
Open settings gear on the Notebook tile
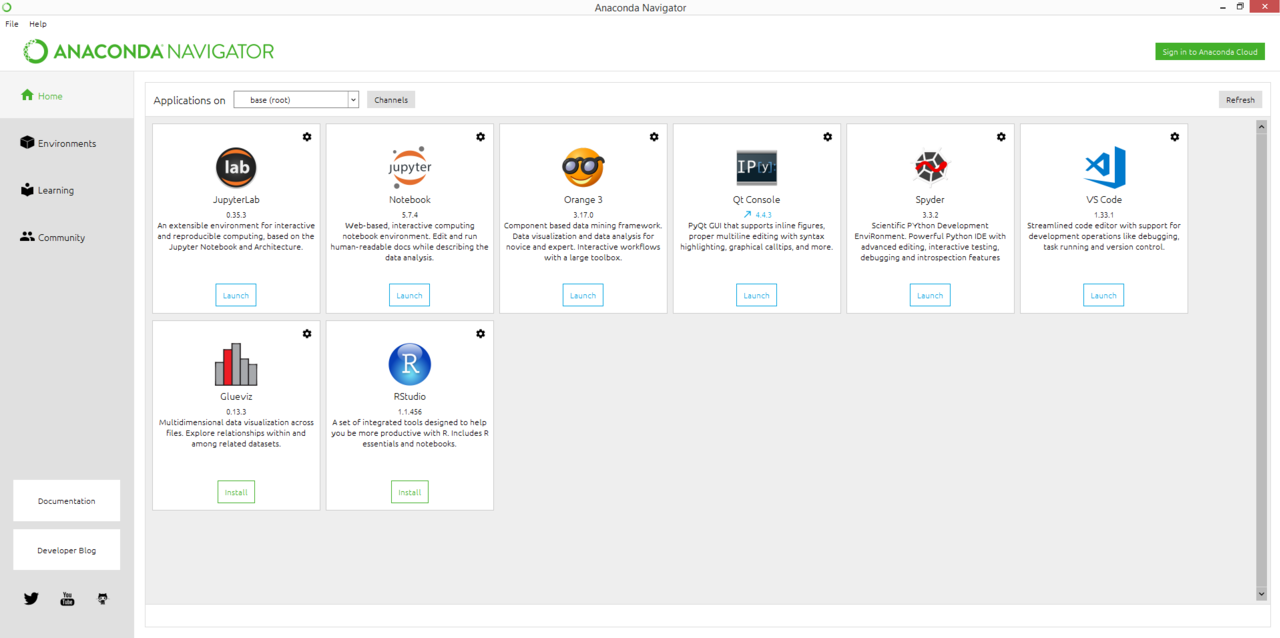coord(480,136)
